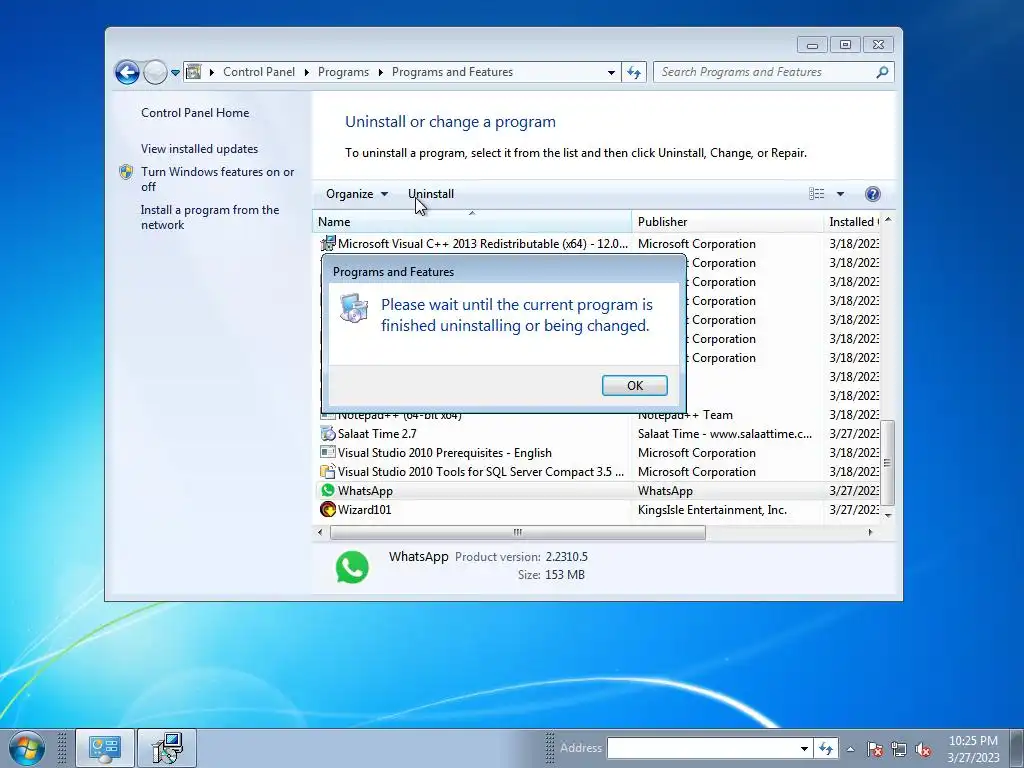This screenshot has height=768, width=1024.
Task: Click Visual Studio 2010 Prerequisites icon
Action: coord(328,453)
